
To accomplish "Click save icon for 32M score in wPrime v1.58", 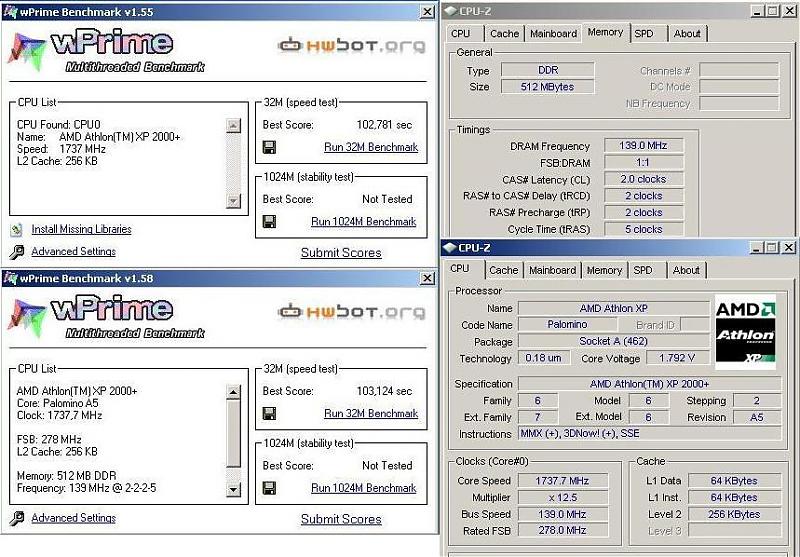I will 269,413.
